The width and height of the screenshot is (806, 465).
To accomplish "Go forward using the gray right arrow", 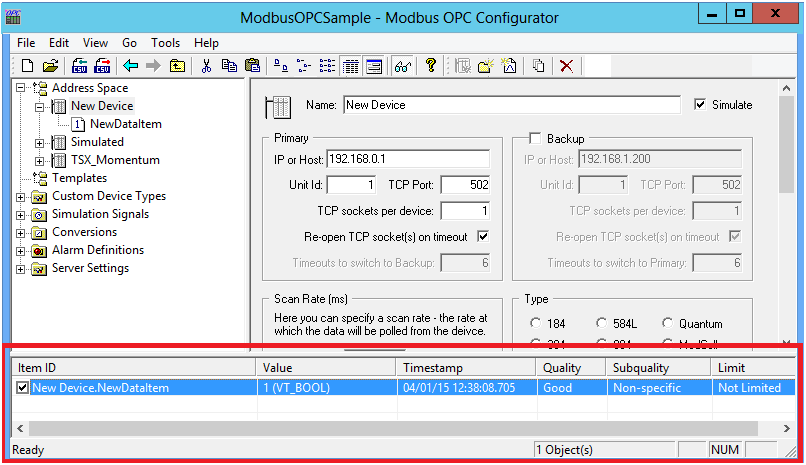I will click(x=153, y=66).
